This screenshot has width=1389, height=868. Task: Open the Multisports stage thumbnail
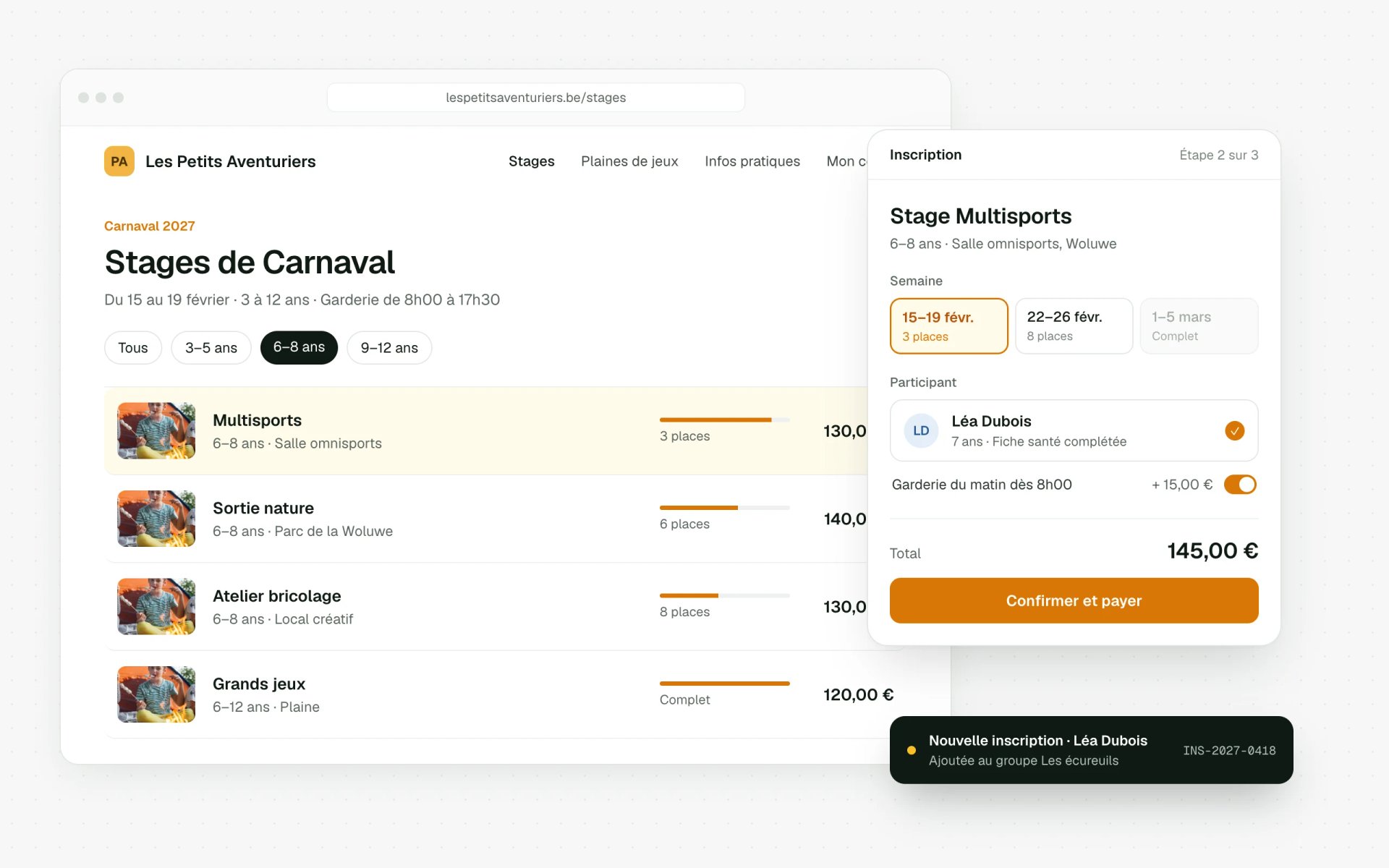(x=156, y=431)
